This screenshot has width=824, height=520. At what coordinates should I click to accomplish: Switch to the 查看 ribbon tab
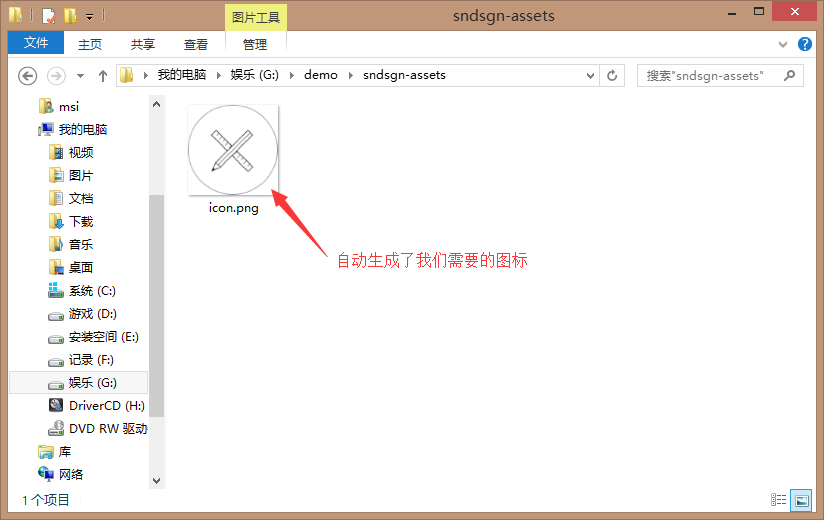[195, 44]
